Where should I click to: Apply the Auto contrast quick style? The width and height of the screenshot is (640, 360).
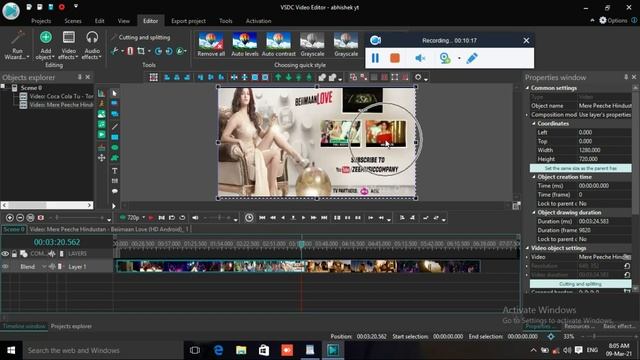pos(278,44)
